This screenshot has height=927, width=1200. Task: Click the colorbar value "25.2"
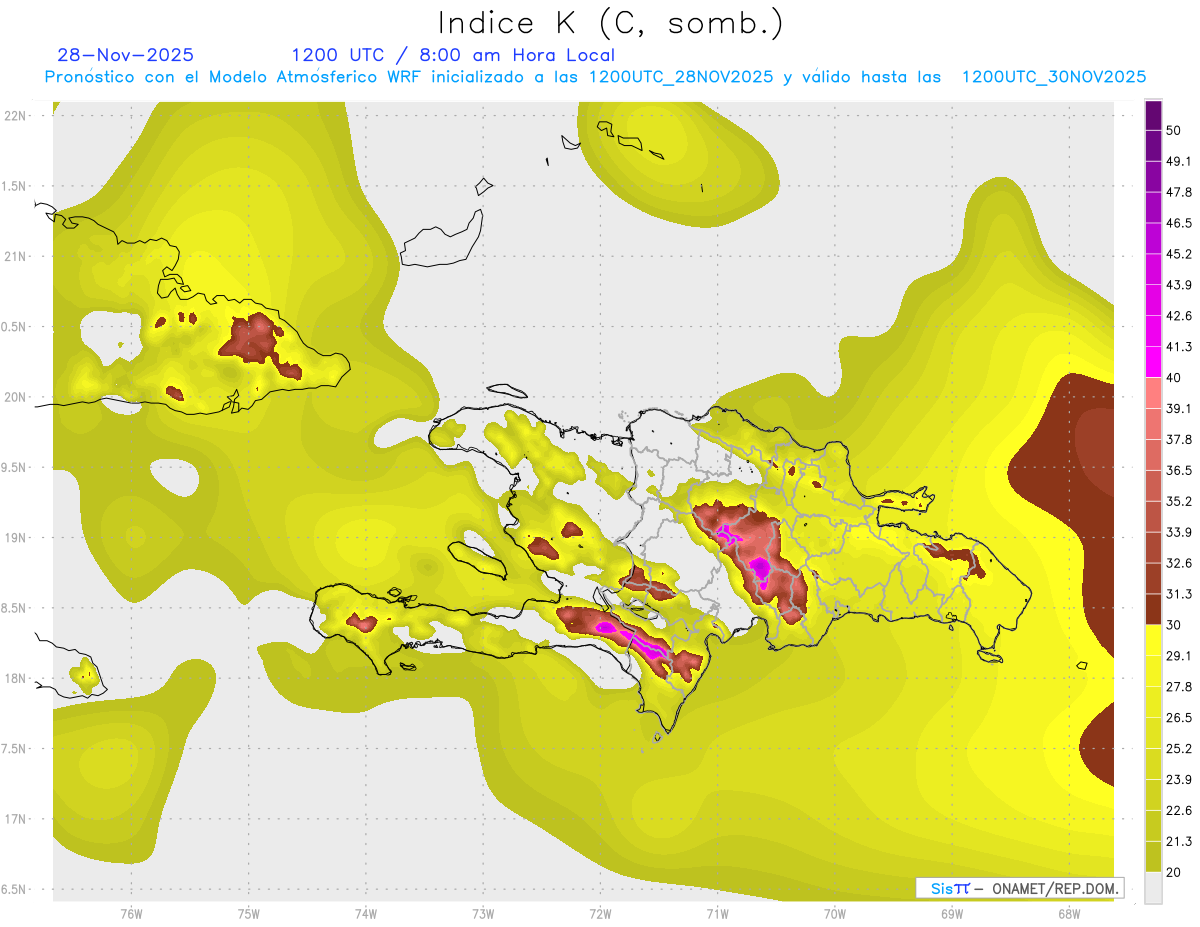coord(1179,748)
